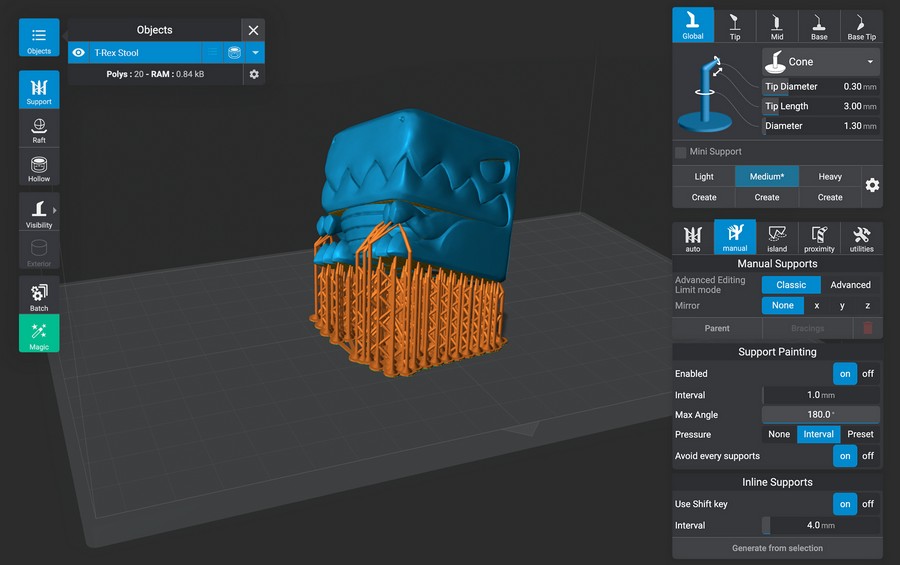
Task: Open support preset settings gear
Action: [872, 185]
